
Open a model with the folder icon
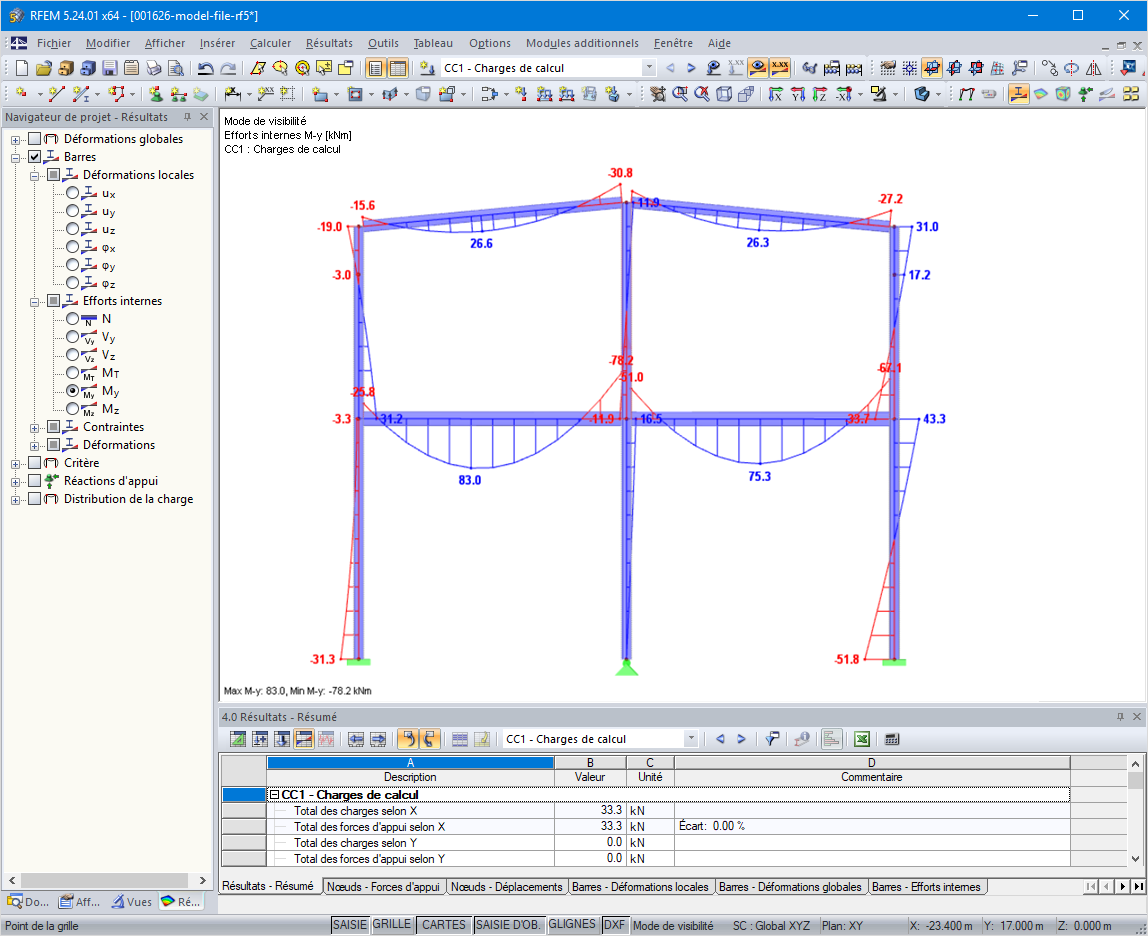pos(44,68)
